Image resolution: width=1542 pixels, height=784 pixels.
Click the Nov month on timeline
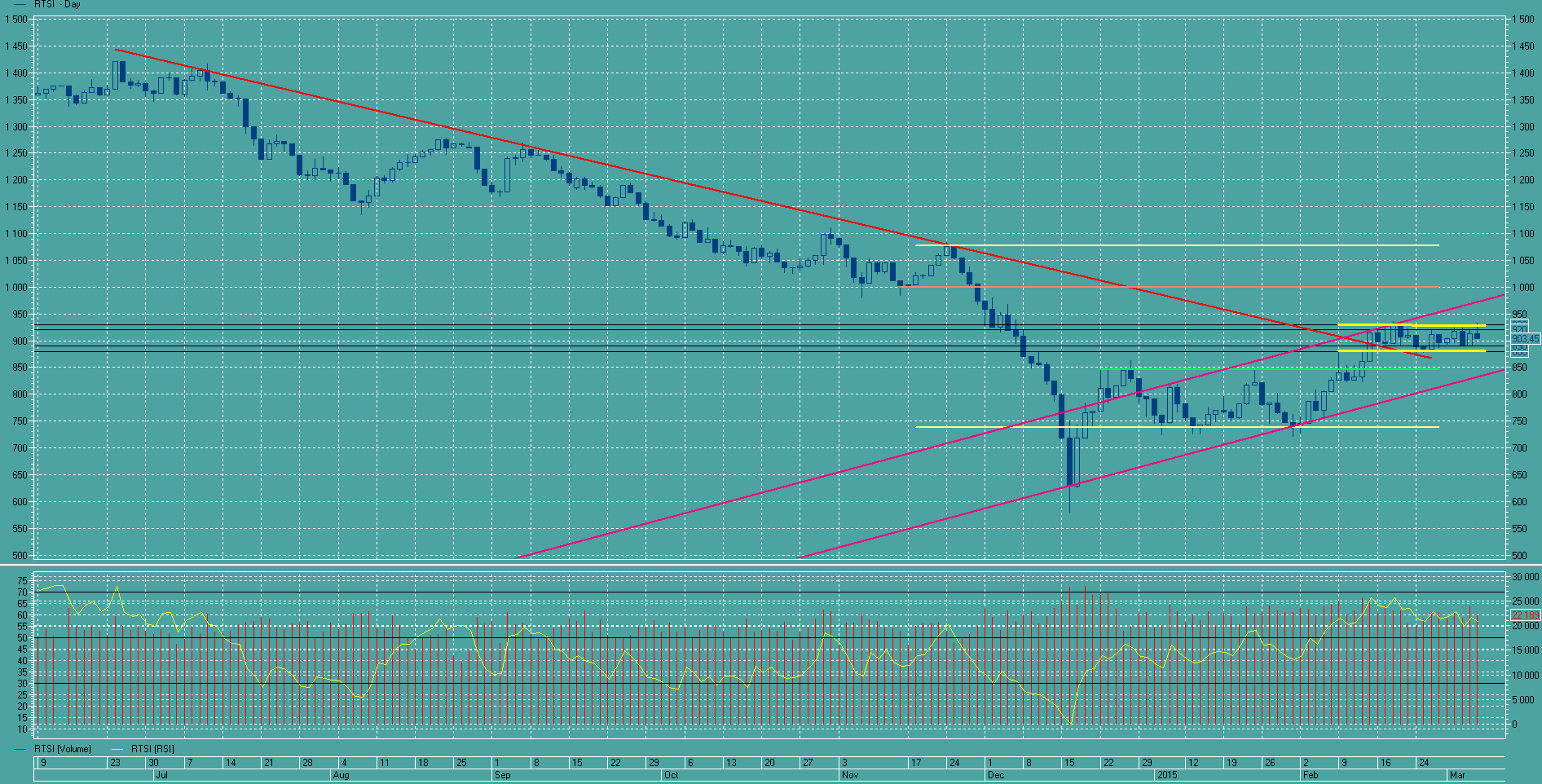coord(850,775)
